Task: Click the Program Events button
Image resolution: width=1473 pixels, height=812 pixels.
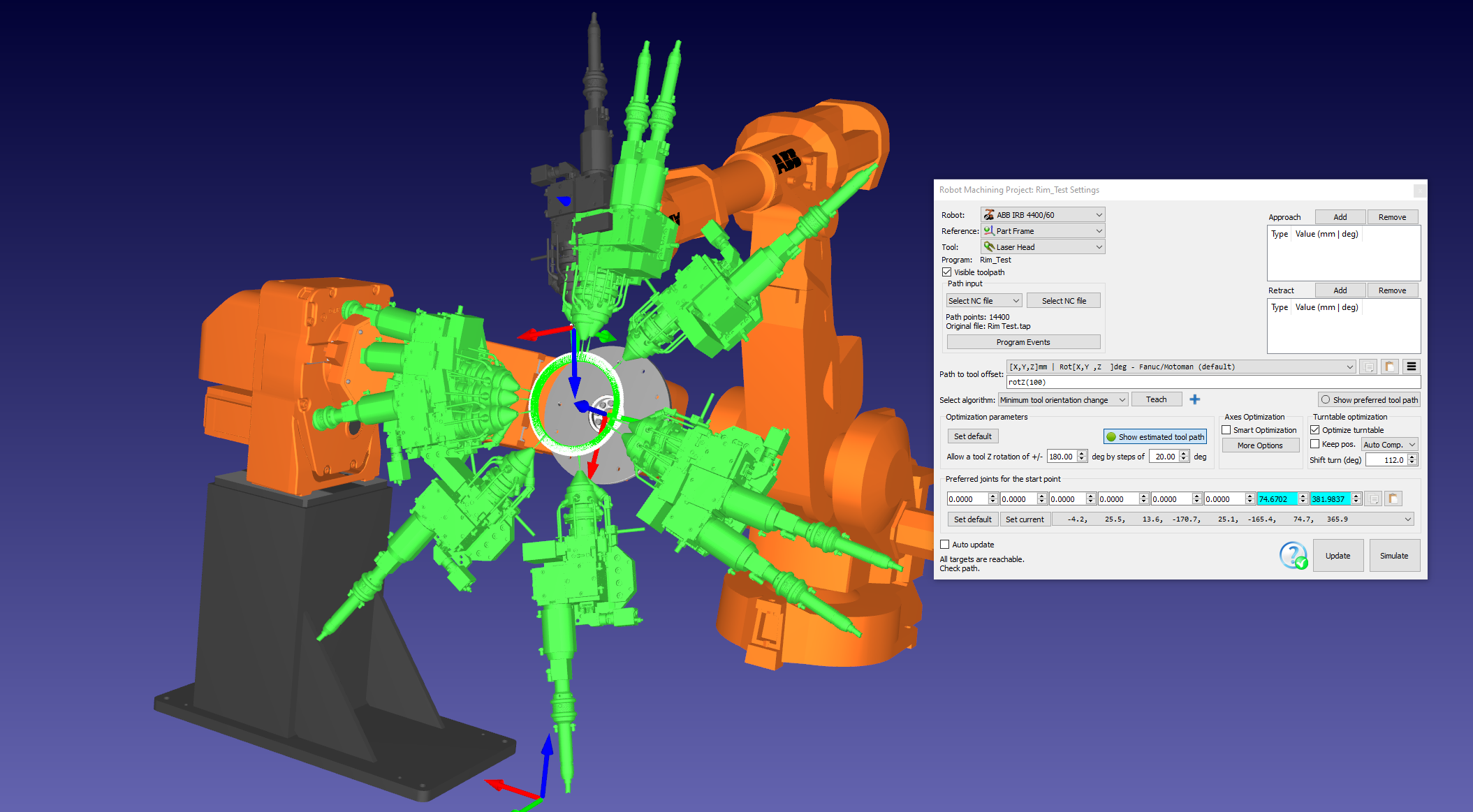Action: tap(1023, 342)
